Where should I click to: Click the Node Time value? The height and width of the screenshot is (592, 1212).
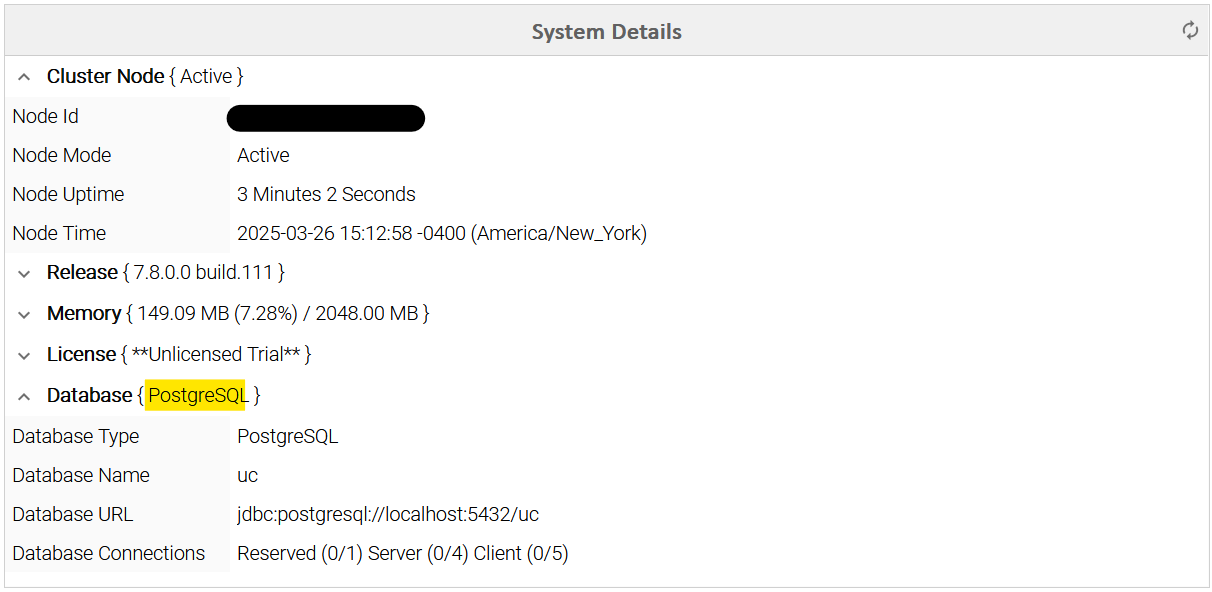coord(441,233)
